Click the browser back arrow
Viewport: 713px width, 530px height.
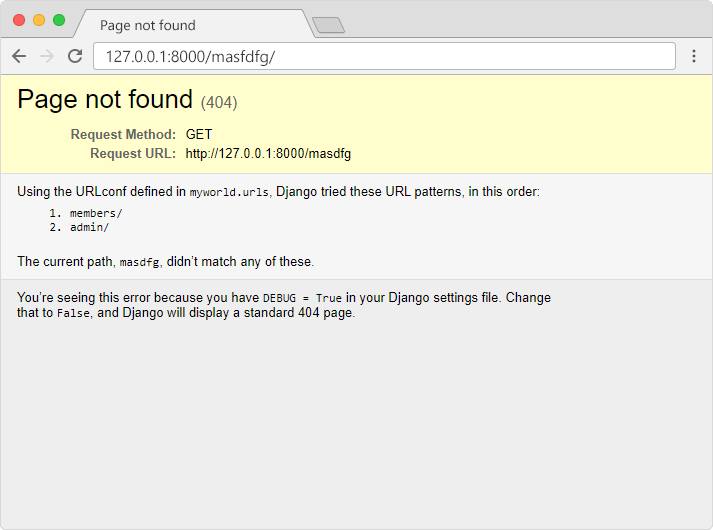click(x=19, y=56)
